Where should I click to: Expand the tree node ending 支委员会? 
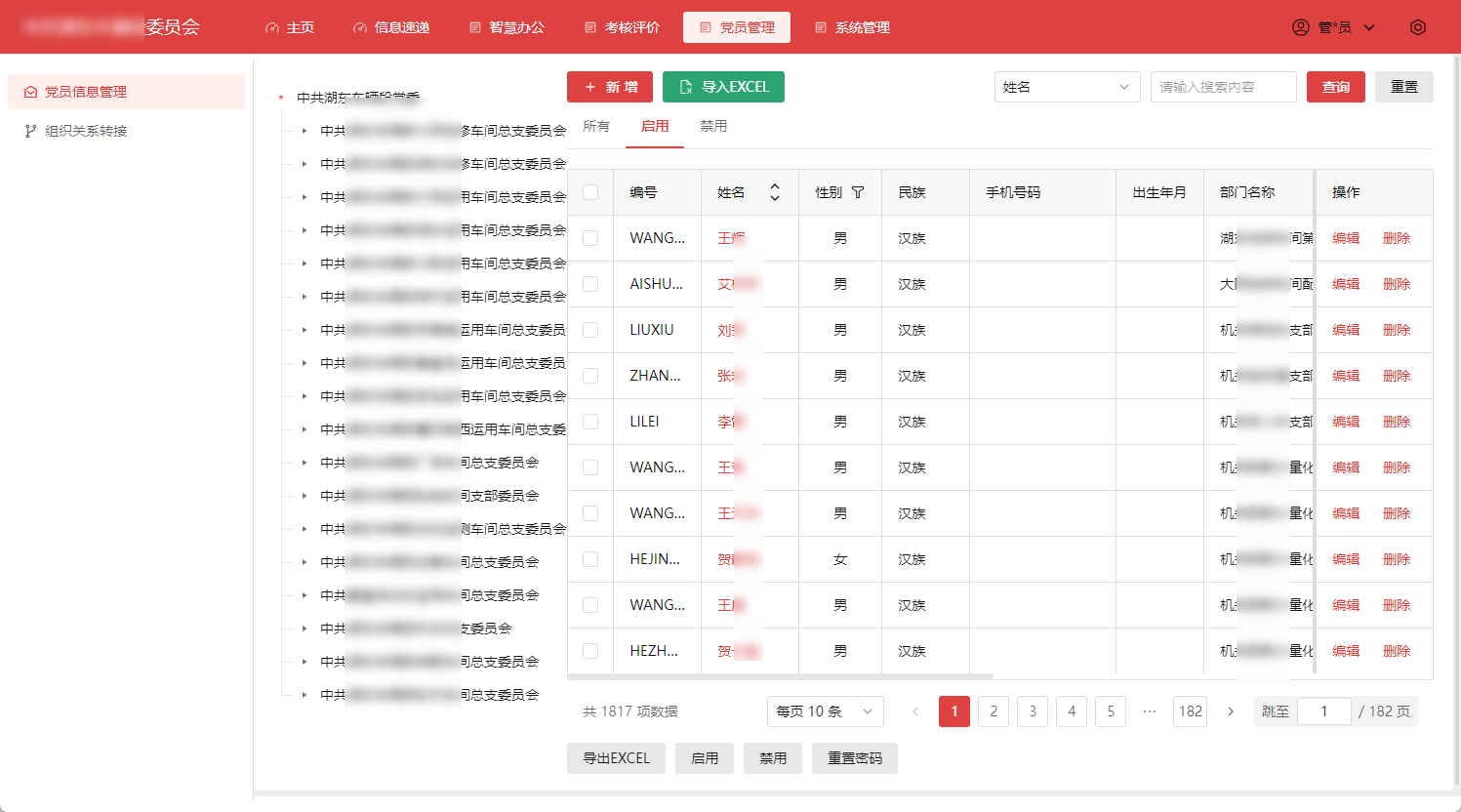pyautogui.click(x=304, y=629)
